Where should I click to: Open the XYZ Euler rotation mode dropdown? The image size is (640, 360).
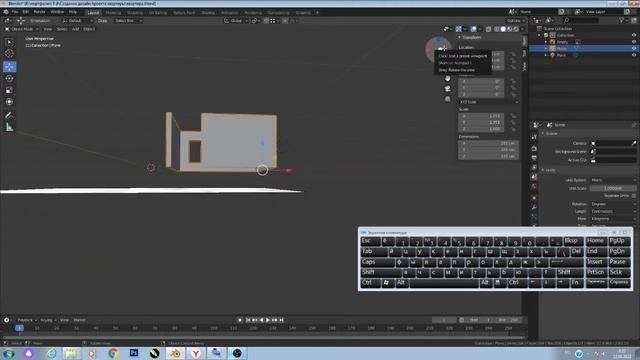(488, 102)
